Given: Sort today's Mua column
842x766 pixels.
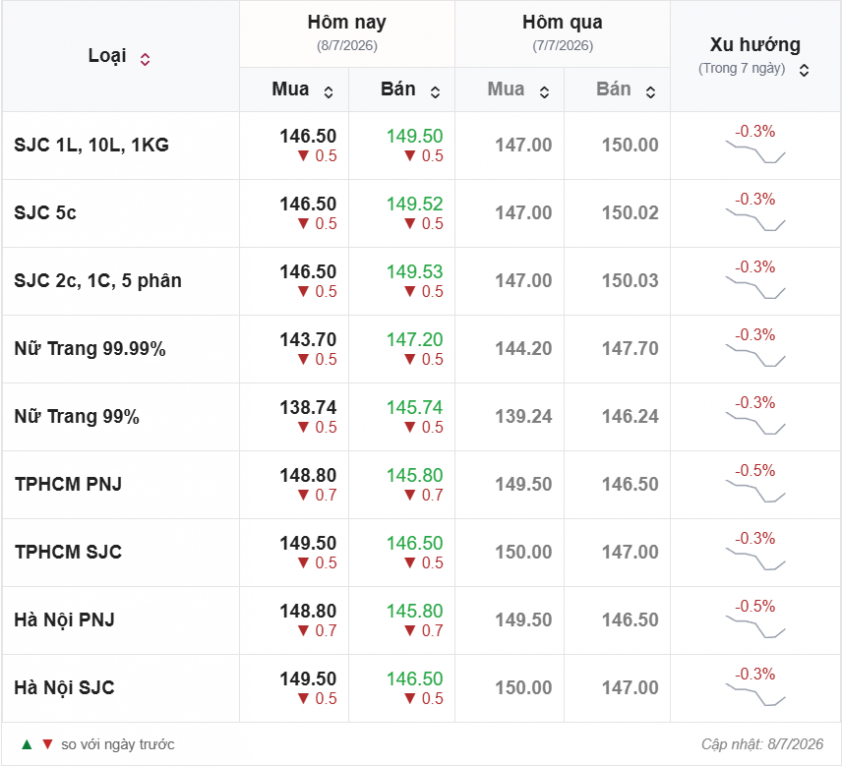Looking at the screenshot, I should (x=328, y=92).
